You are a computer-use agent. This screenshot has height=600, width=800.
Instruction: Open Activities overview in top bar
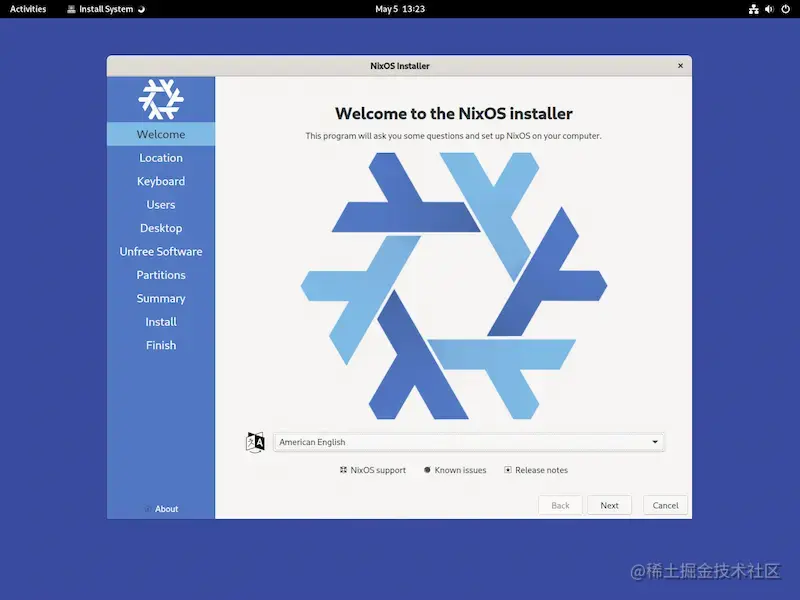click(x=28, y=9)
